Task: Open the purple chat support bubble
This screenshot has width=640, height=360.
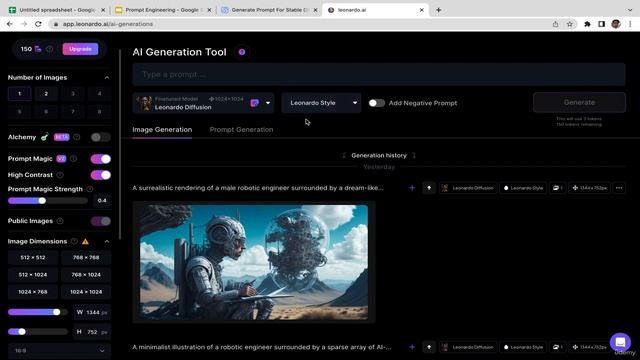Action: pos(620,342)
